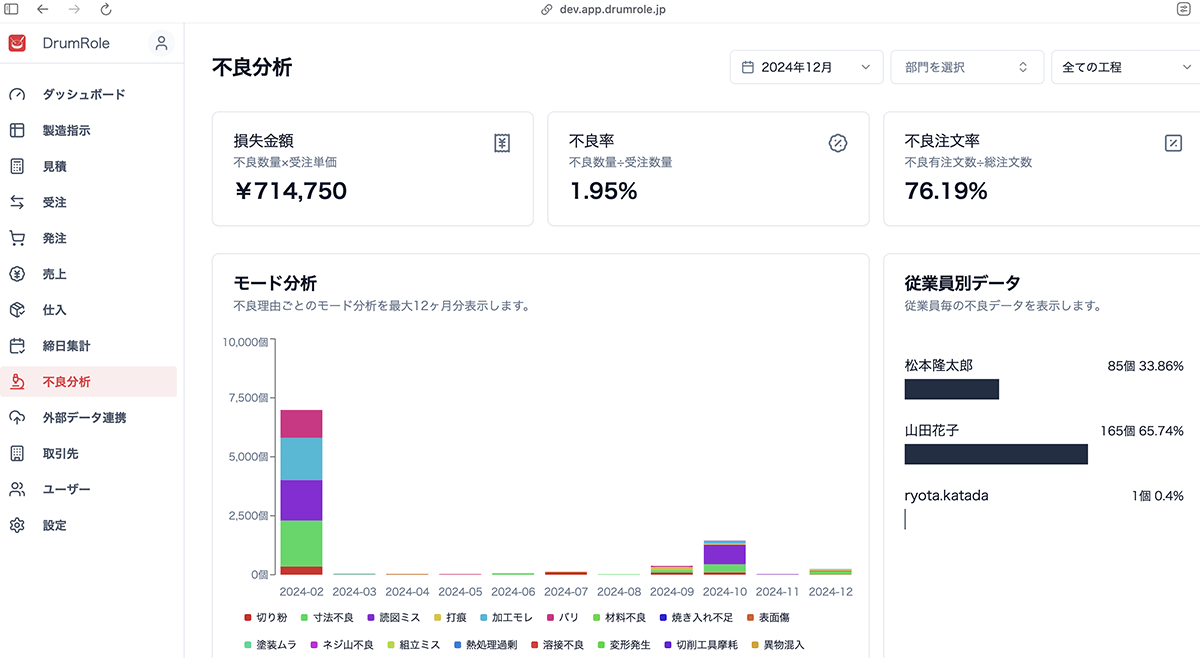Toggle the browser sidebar icon
1200x658 pixels.
click(x=11, y=9)
